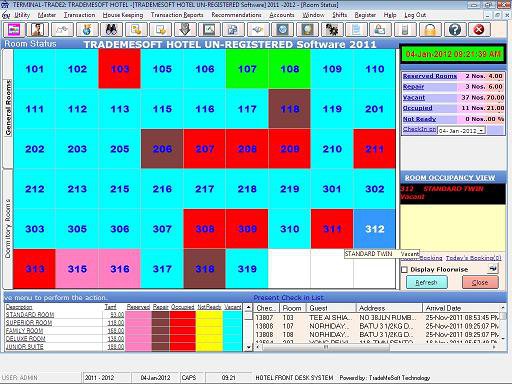Open the Reserved Rooms link
Image resolution: width=512 pixels, height=384 pixels.
coord(430,76)
